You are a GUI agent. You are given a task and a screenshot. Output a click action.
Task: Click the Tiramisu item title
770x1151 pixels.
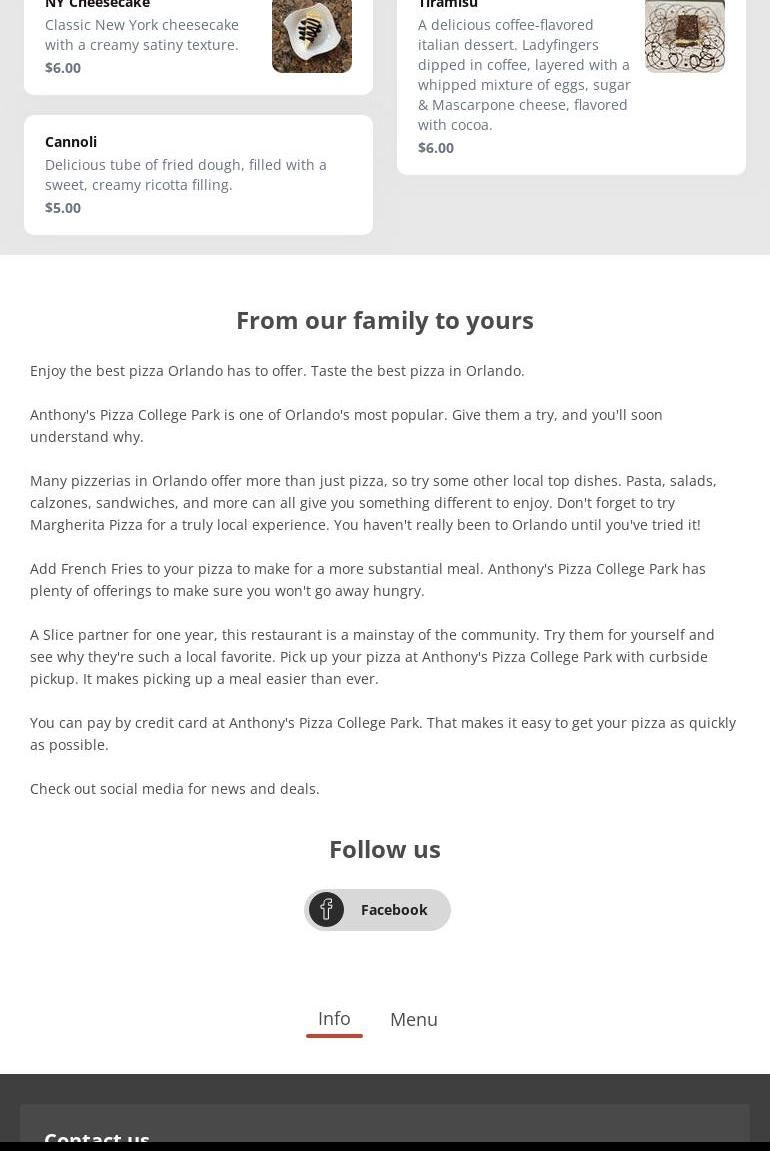447,5
